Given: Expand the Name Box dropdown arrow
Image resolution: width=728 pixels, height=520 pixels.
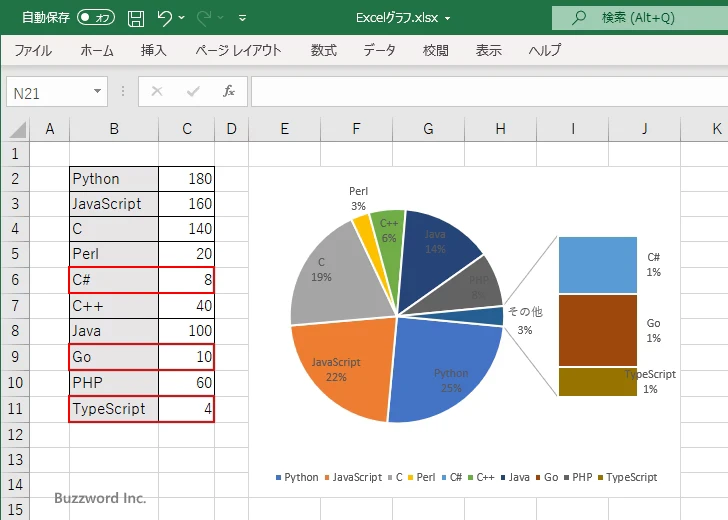Looking at the screenshot, I should coord(98,91).
